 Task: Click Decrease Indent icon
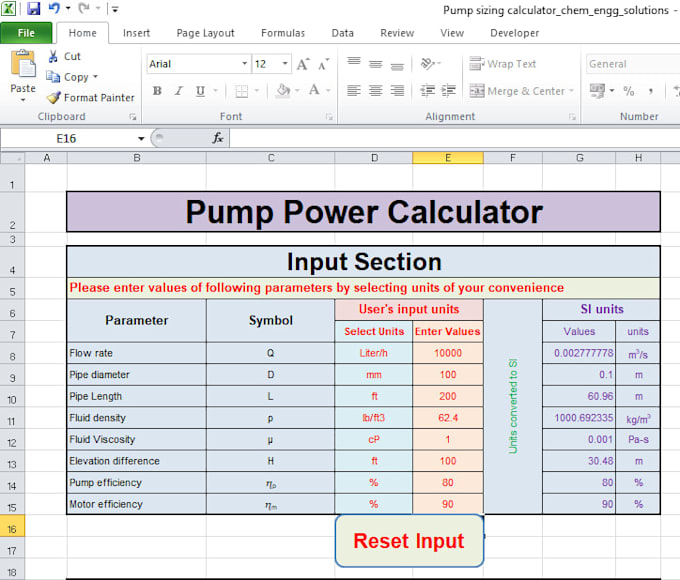428,91
